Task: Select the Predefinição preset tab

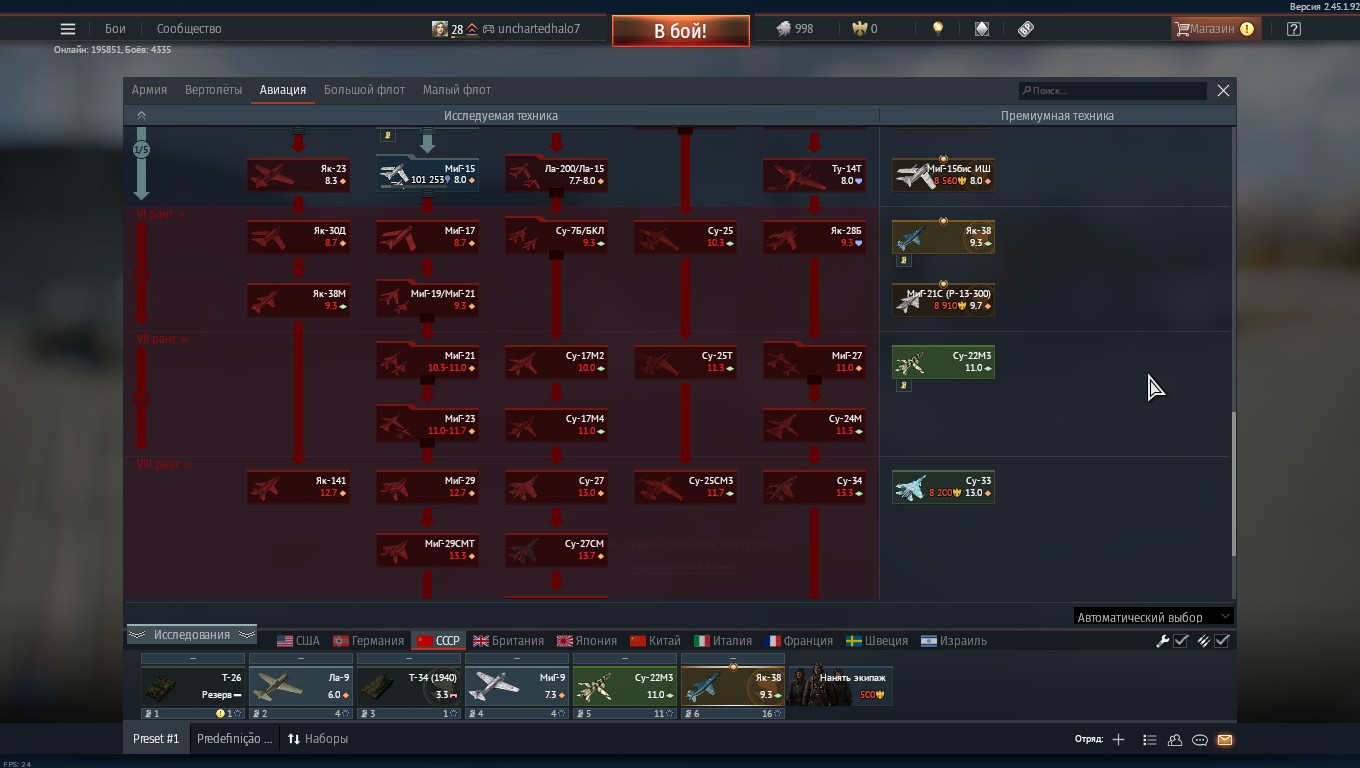Action: click(x=234, y=739)
